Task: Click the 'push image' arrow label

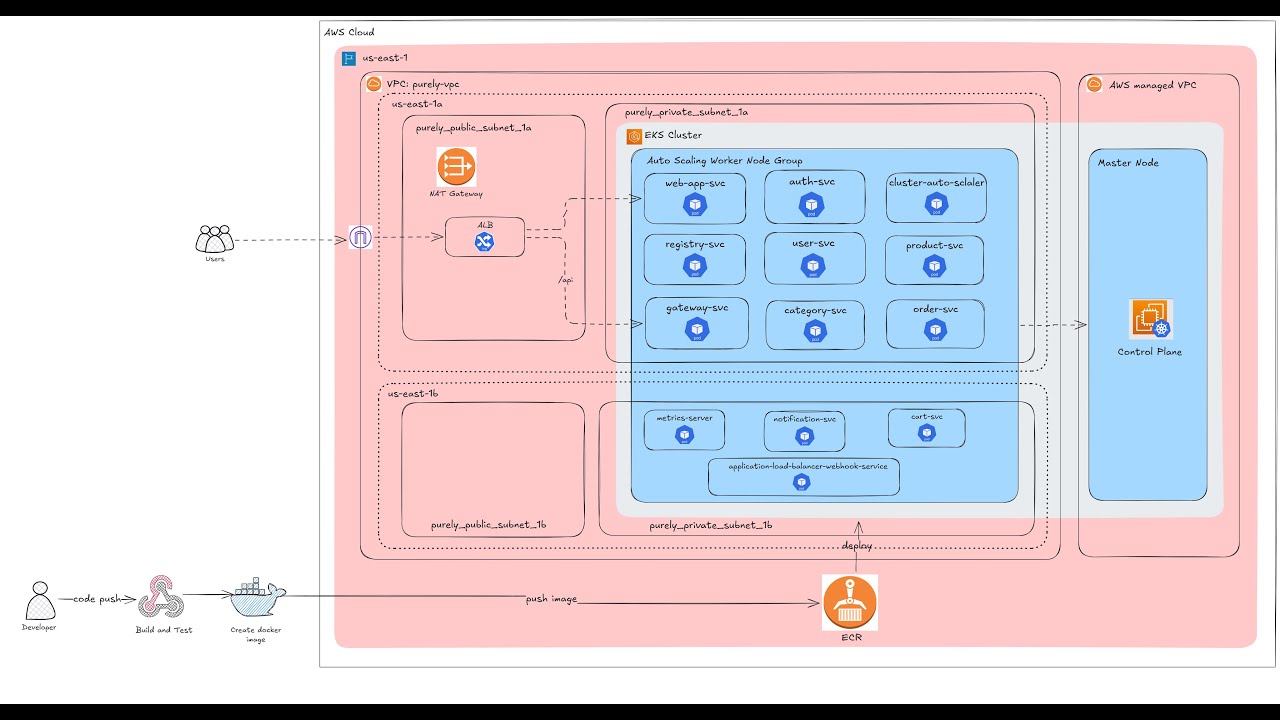Action: (x=552, y=599)
